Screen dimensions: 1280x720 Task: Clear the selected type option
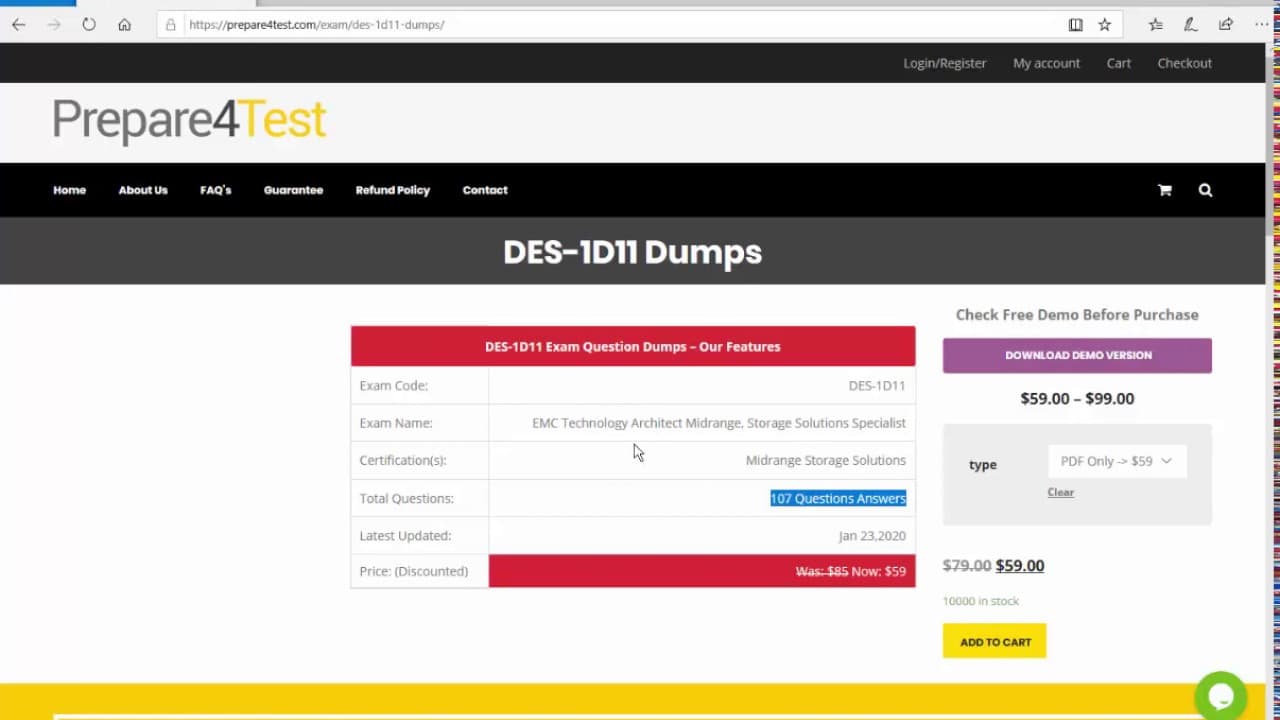[1061, 492]
